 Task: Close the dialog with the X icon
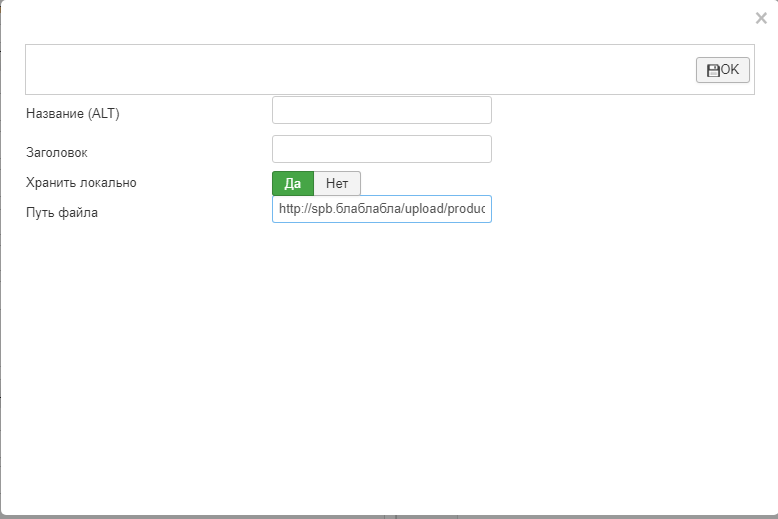click(761, 18)
